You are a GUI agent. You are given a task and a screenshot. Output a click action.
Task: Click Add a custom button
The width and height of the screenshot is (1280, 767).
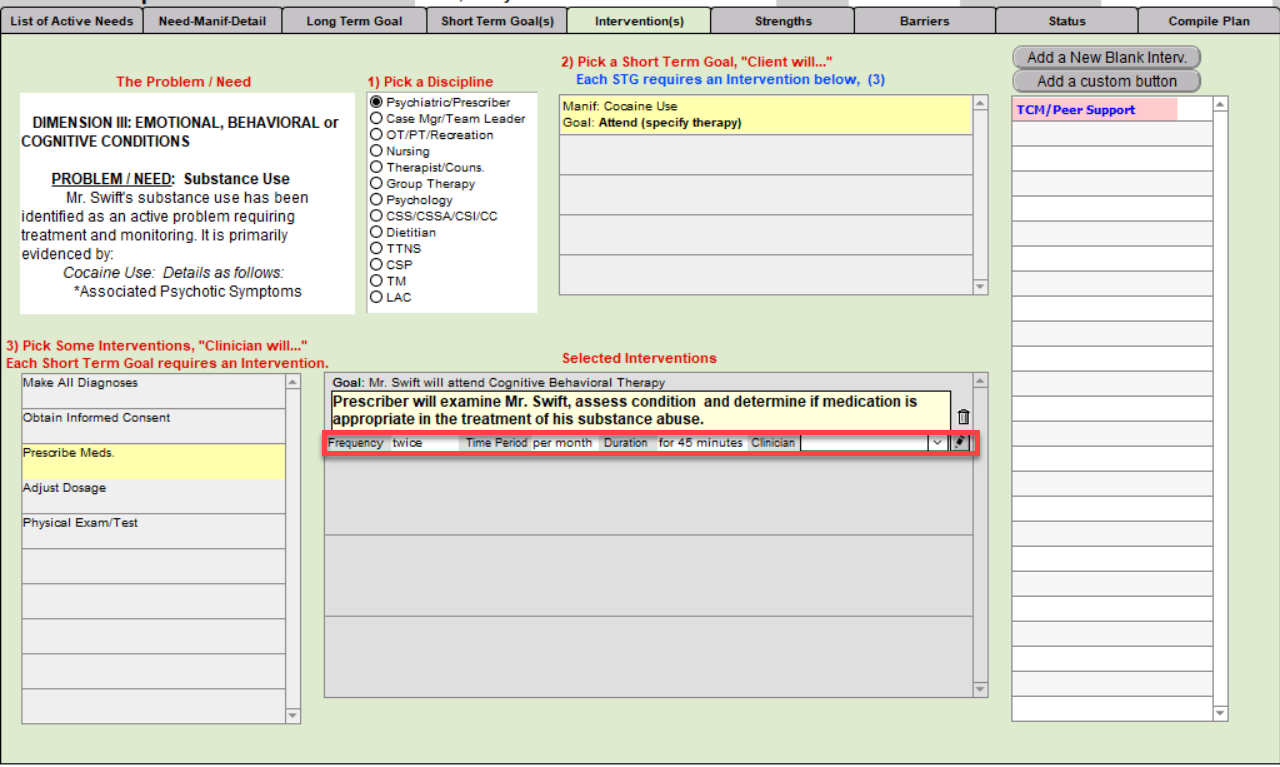point(1106,81)
